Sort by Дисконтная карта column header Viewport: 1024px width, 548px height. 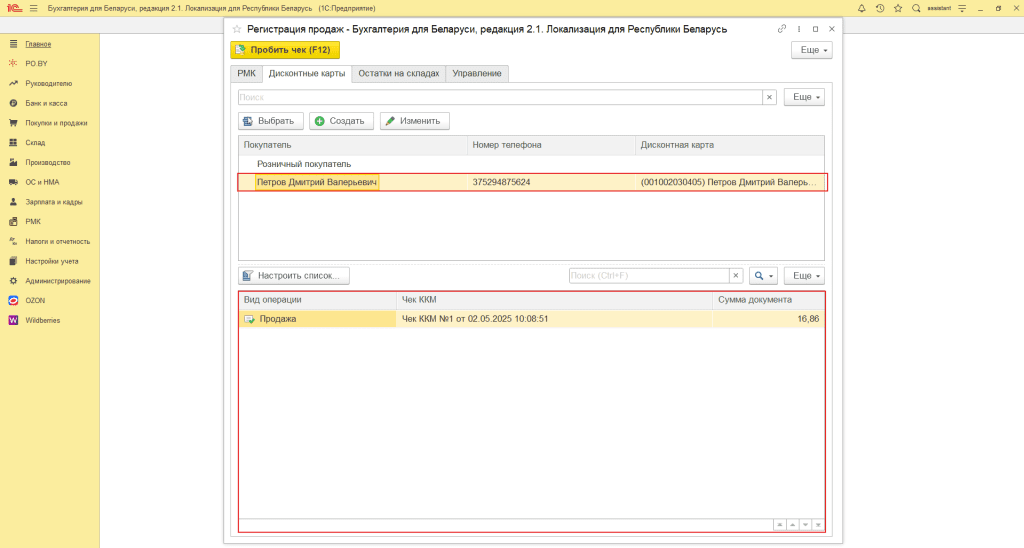(x=729, y=145)
